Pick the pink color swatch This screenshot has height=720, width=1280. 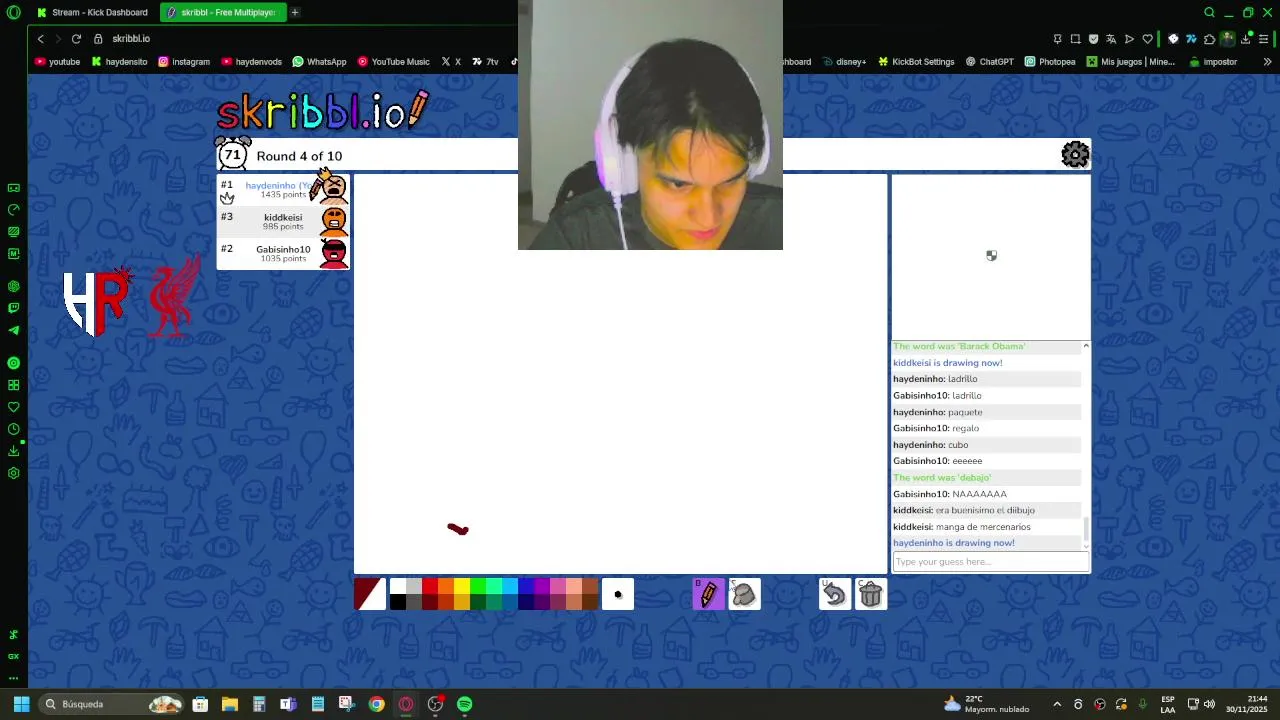[558, 586]
